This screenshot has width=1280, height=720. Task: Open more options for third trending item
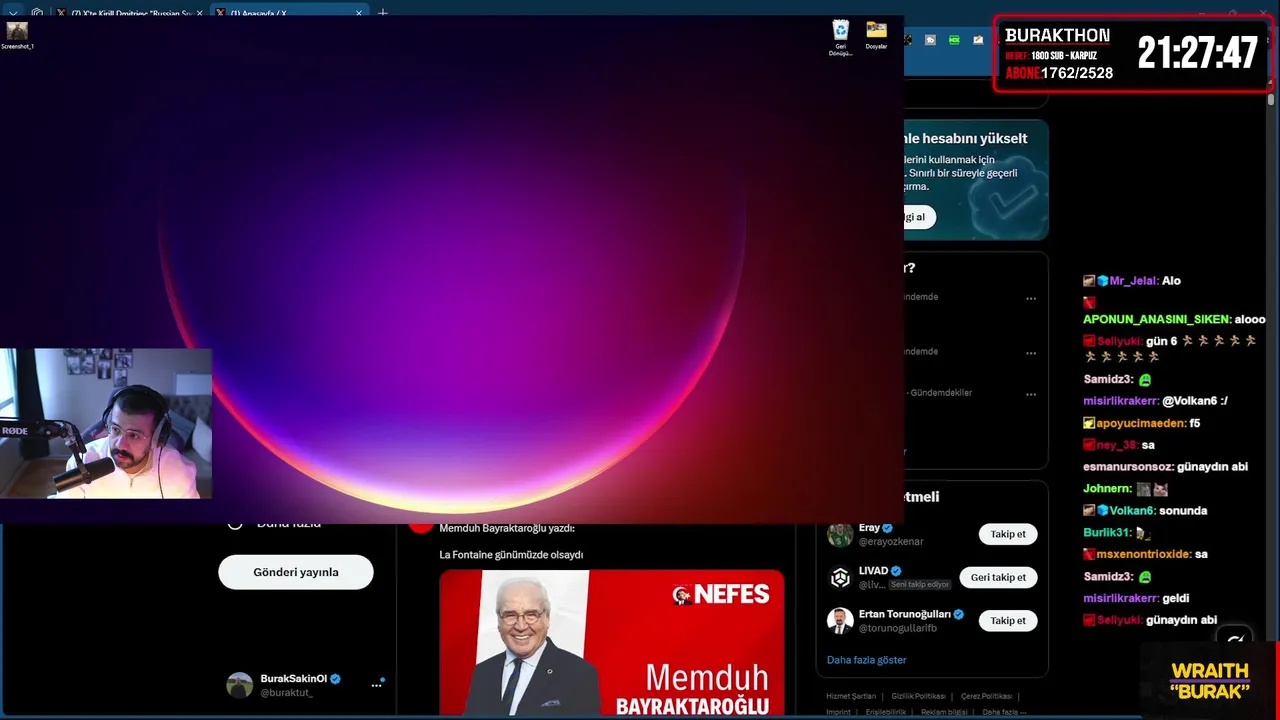[1031, 394]
